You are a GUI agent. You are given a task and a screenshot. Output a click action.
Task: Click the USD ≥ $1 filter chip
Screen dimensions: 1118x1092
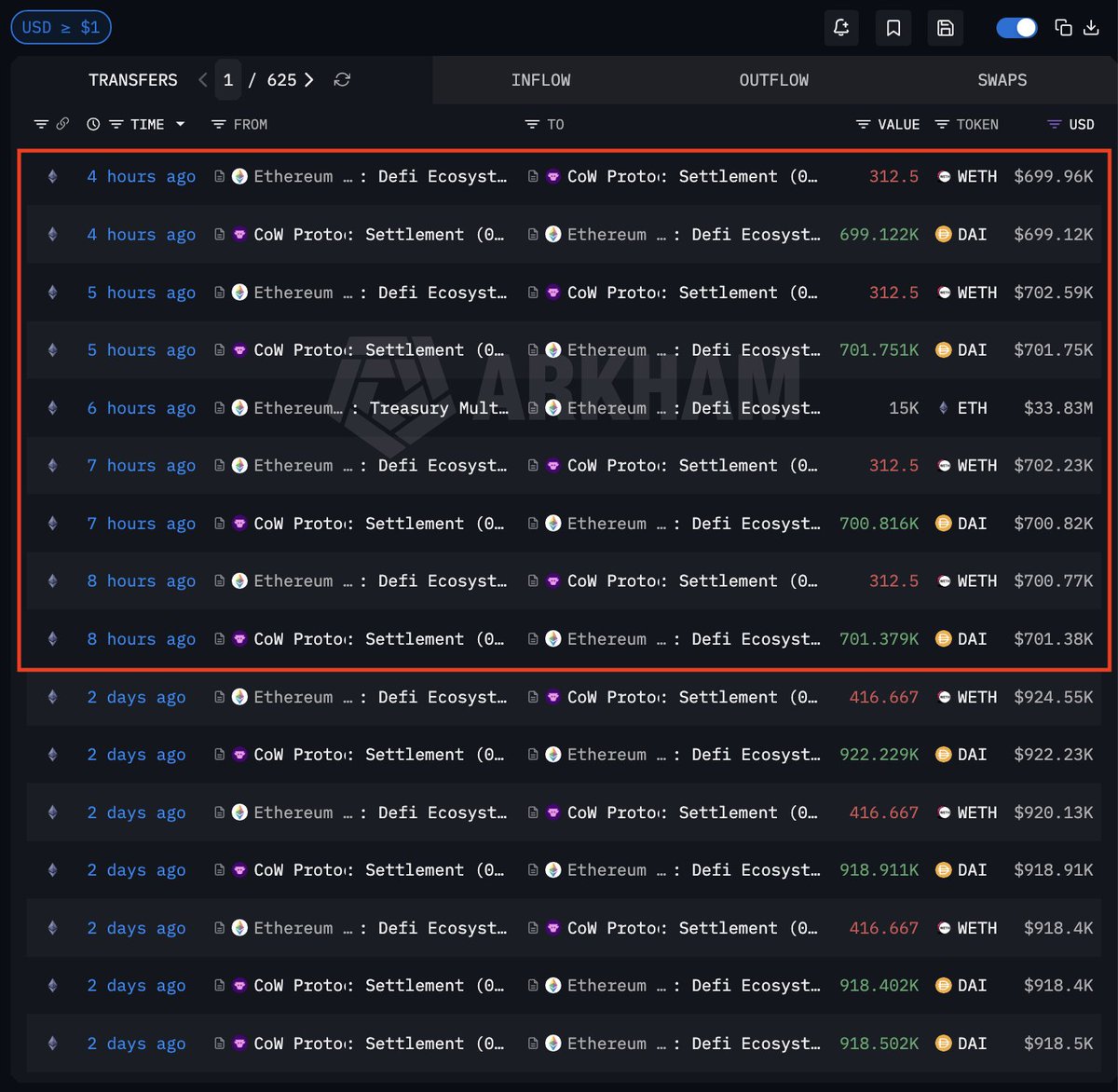pos(61,27)
